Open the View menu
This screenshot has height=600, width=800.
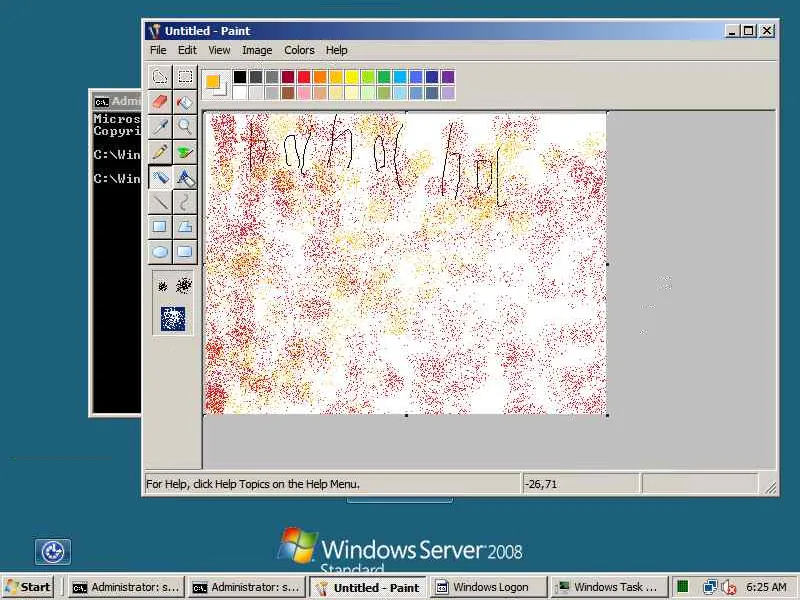pyautogui.click(x=219, y=50)
